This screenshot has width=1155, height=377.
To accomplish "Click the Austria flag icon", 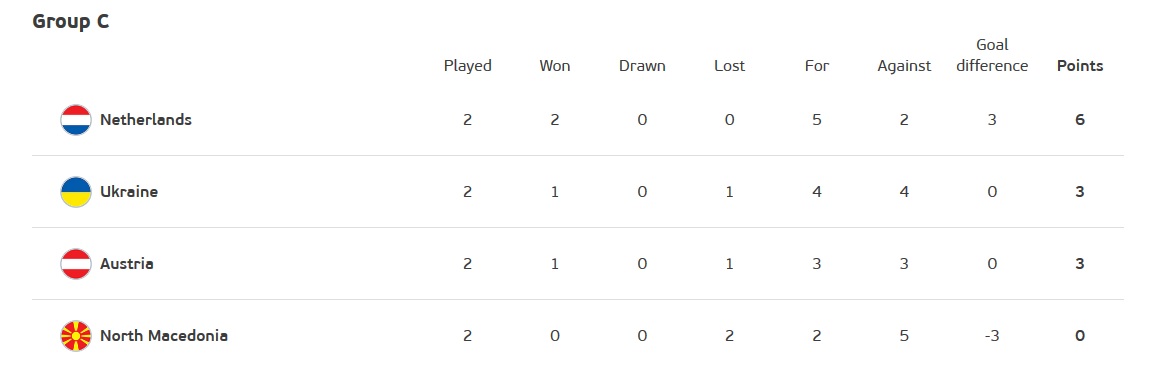I will 76,264.
